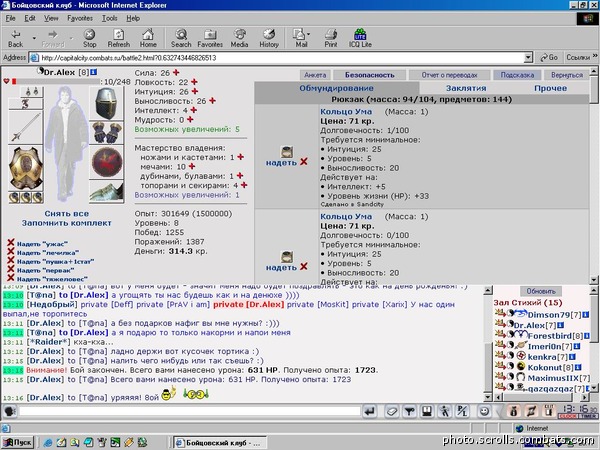Open the Mail toolbar dropdown
The height and width of the screenshot is (450, 600).
308,34
